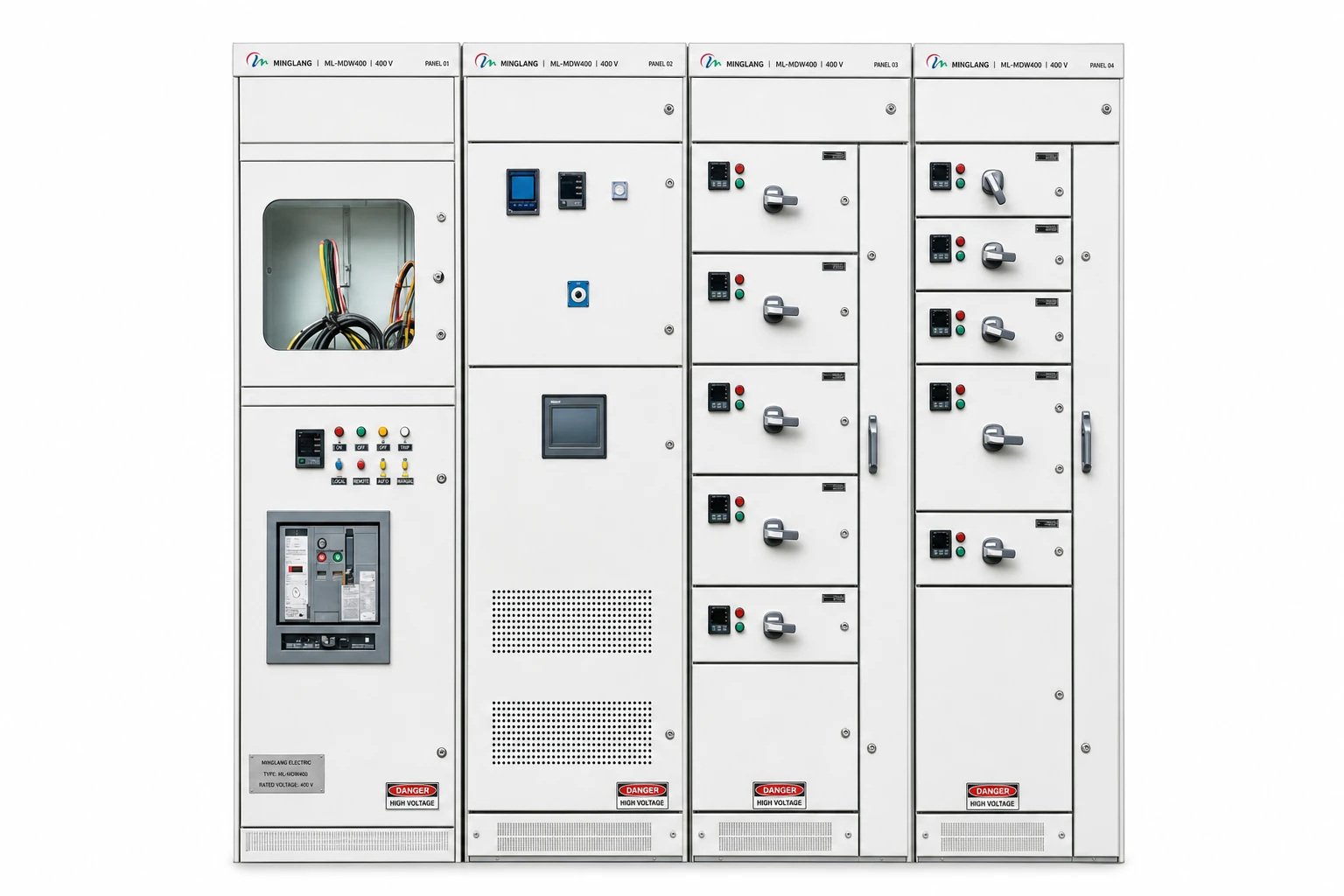Screen dimensions: 1344x896
Task: Tap the green close button on the air circuit breaker
Action: point(337,556)
